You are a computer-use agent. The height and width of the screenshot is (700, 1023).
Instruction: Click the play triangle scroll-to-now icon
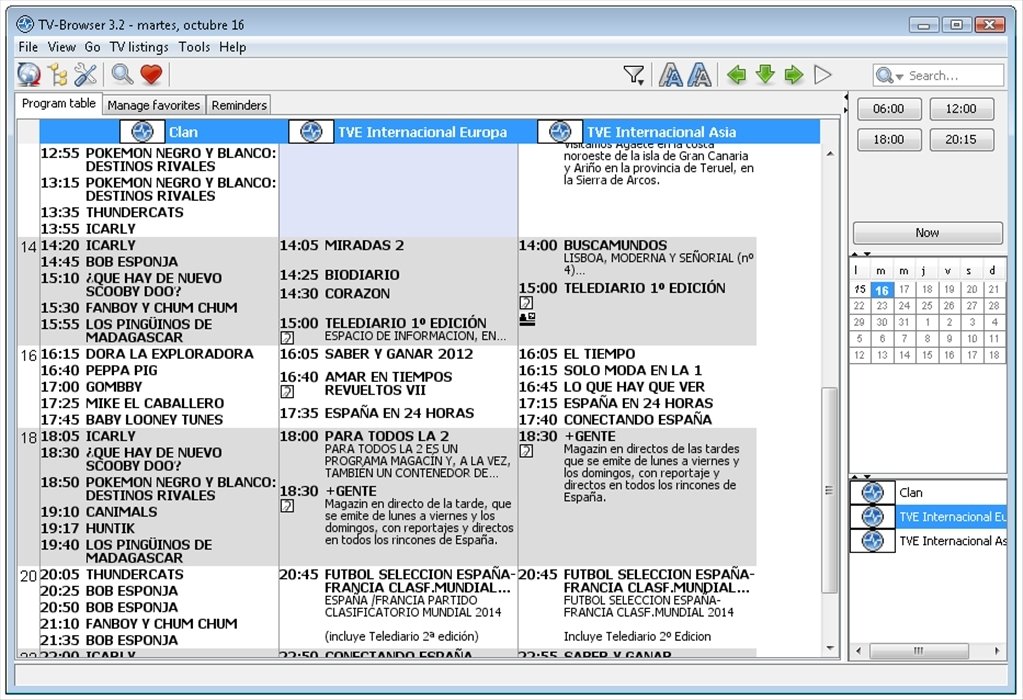pos(823,75)
